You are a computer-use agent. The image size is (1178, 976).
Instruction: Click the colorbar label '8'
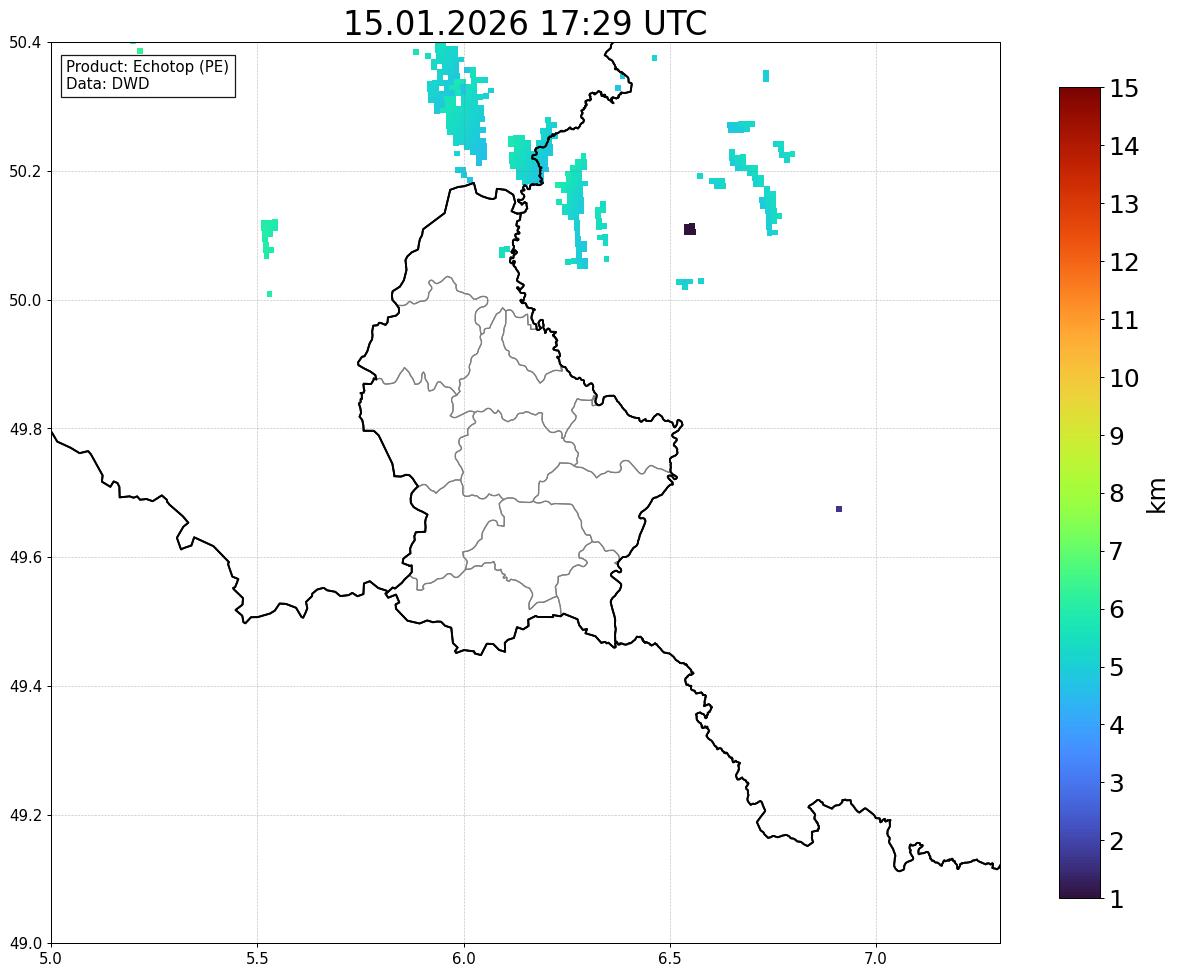pos(1117,494)
